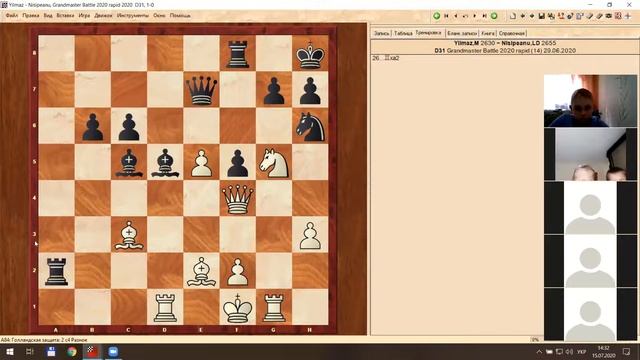The height and width of the screenshot is (360, 640).
Task: Step back one move with left arrow
Action: click(x=456, y=16)
